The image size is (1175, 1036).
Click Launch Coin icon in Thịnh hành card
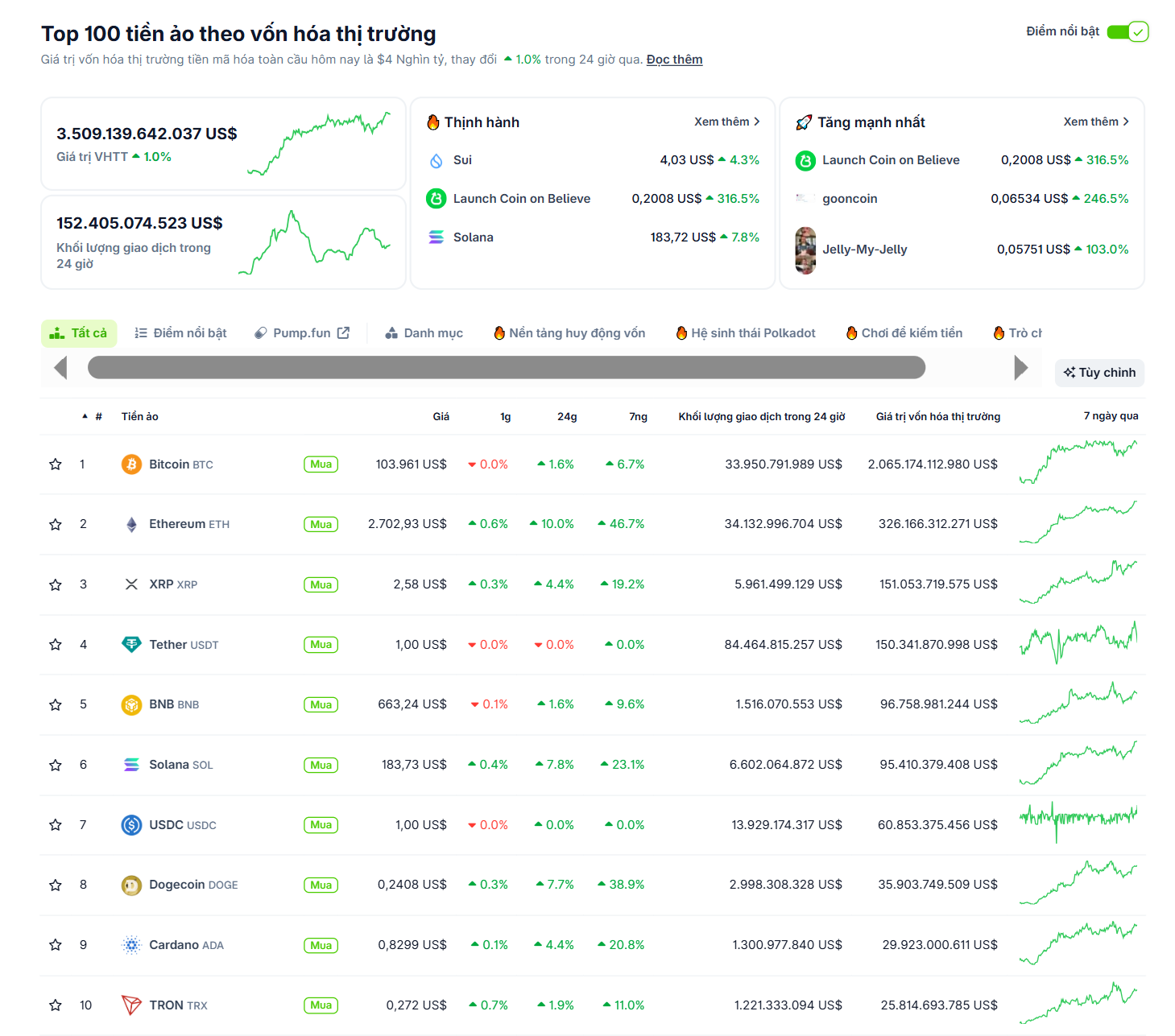436,198
